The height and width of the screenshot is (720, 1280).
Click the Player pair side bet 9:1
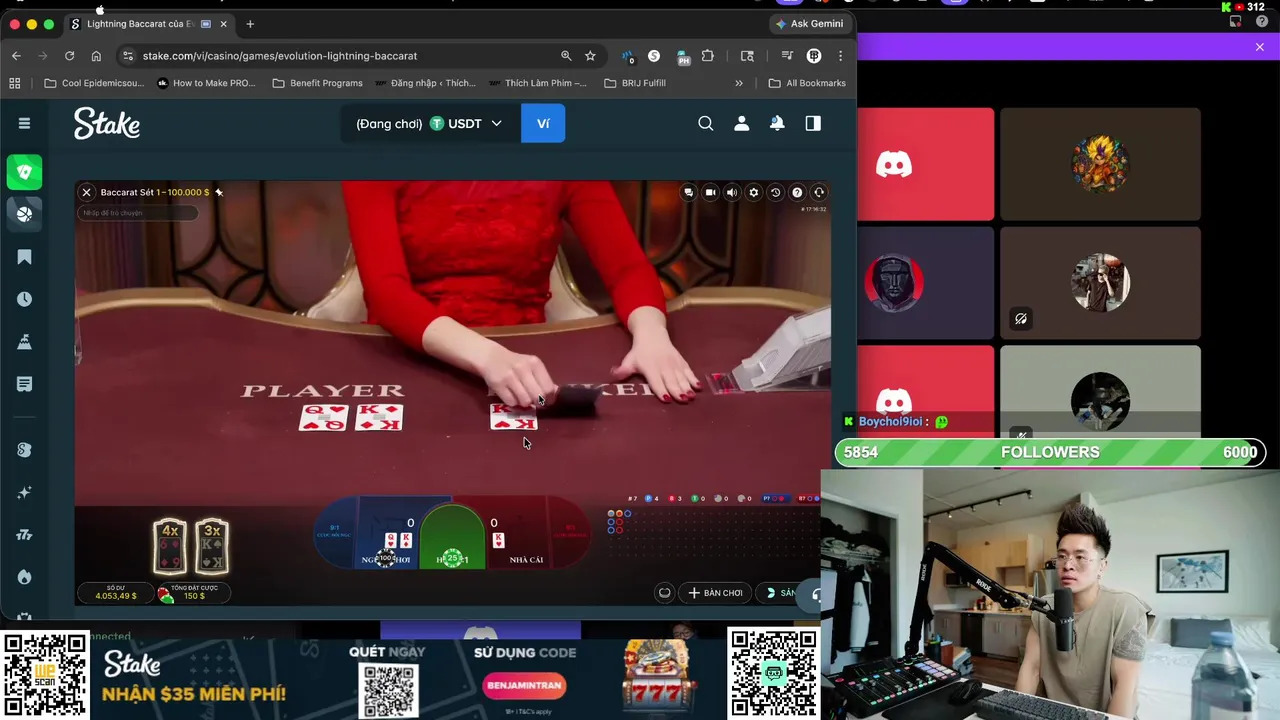[335, 533]
